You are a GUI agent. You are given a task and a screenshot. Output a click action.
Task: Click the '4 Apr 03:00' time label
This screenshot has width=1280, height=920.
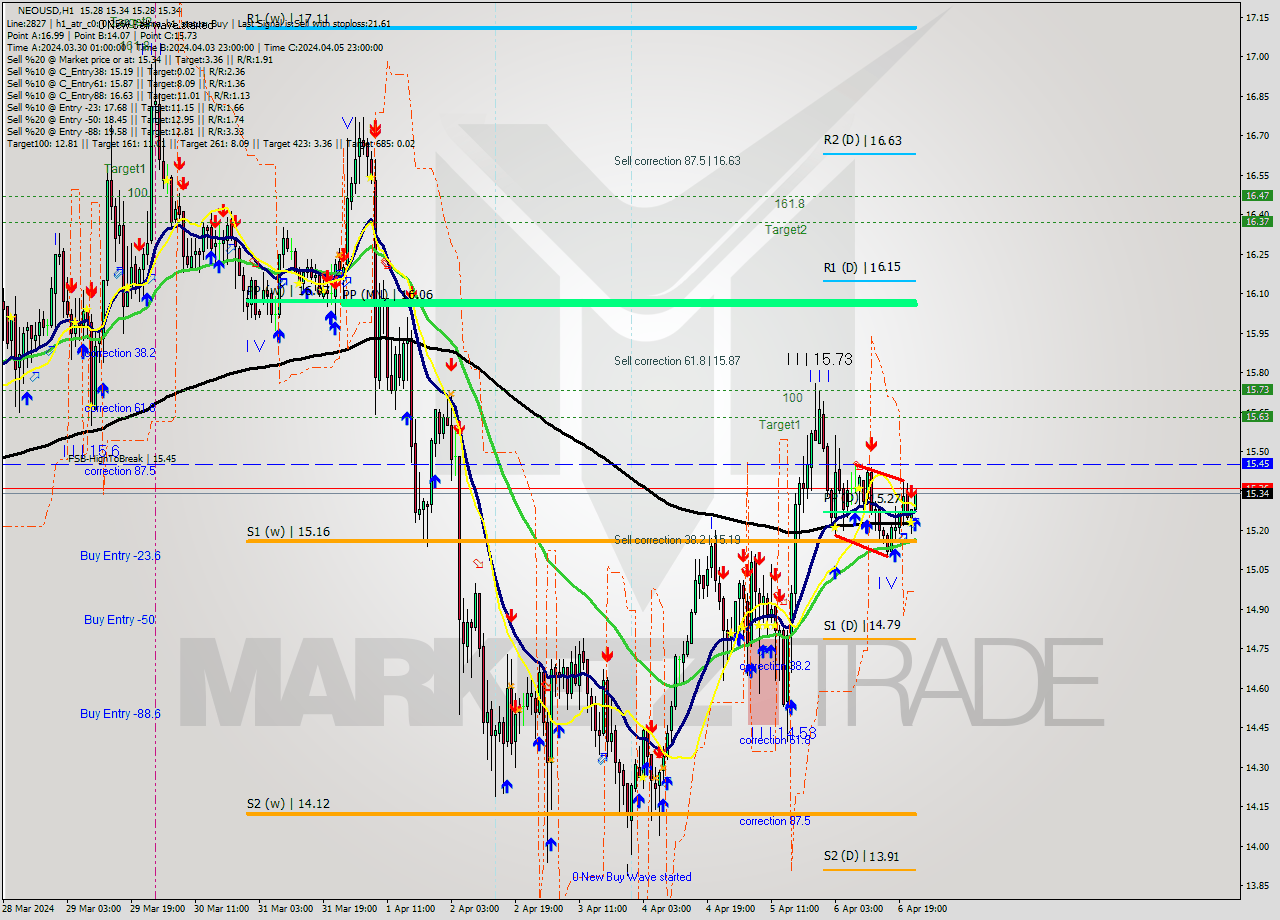tap(666, 909)
